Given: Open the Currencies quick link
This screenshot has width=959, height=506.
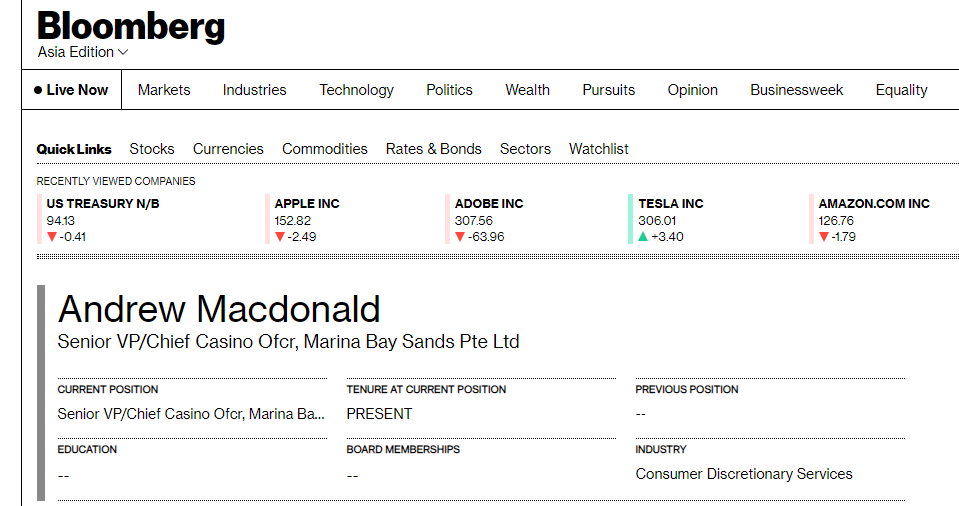Looking at the screenshot, I should point(228,149).
